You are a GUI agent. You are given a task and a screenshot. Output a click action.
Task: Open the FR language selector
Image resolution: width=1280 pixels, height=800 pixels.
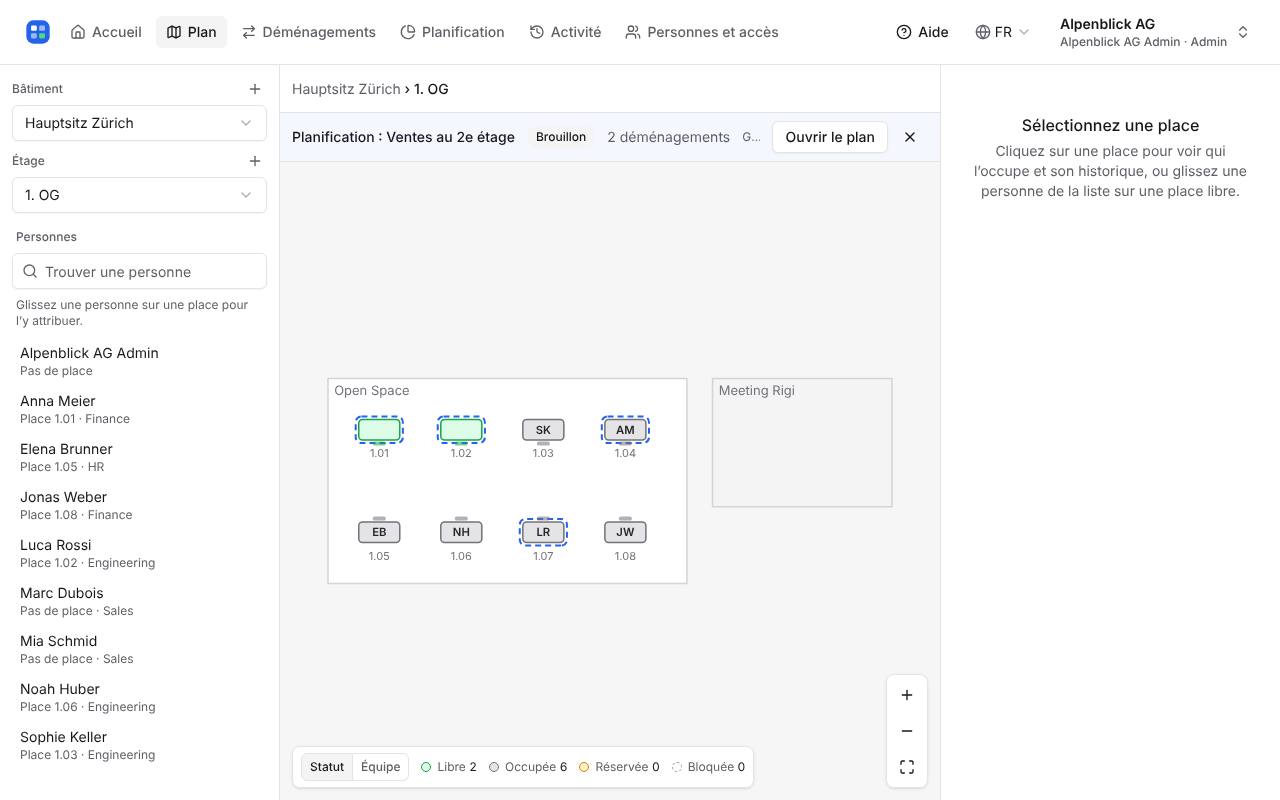pos(1002,32)
